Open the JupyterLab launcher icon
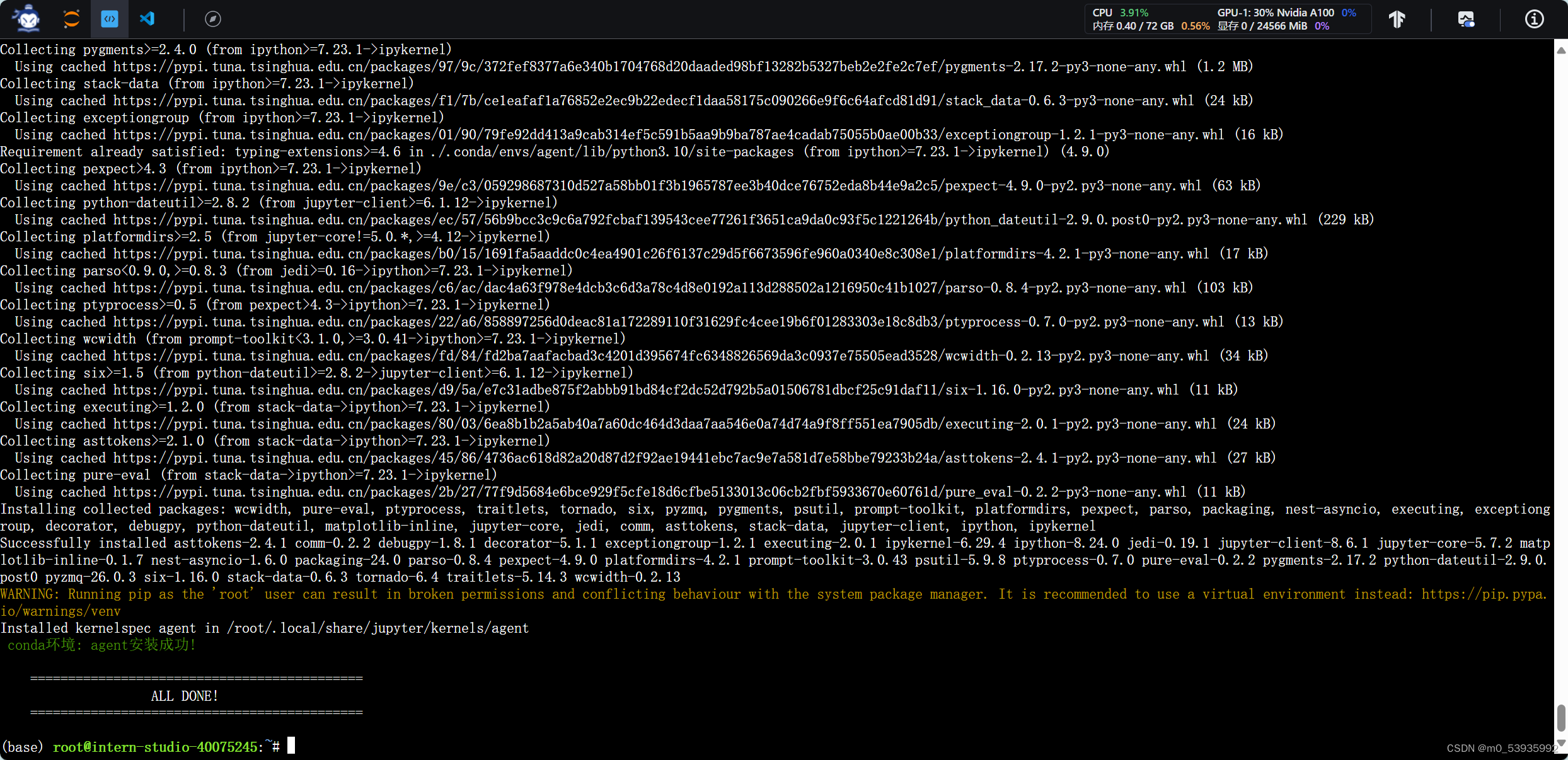 (x=71, y=19)
